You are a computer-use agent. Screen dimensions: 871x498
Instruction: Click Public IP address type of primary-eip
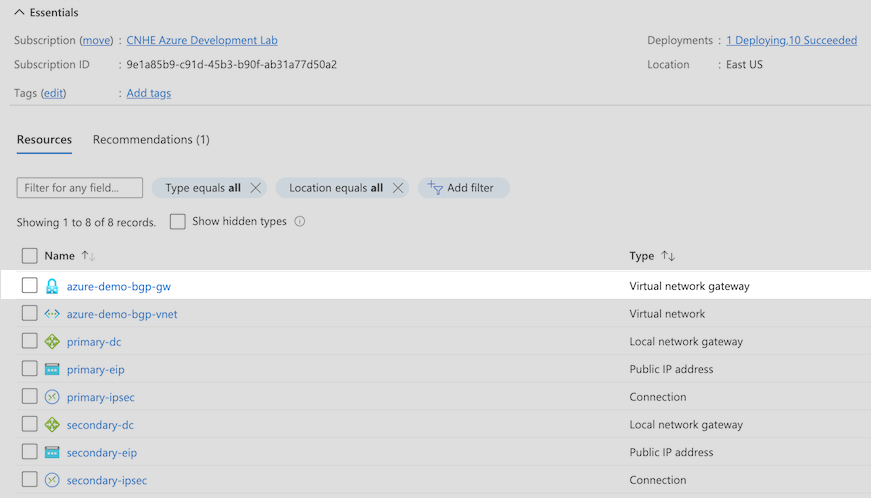click(671, 369)
